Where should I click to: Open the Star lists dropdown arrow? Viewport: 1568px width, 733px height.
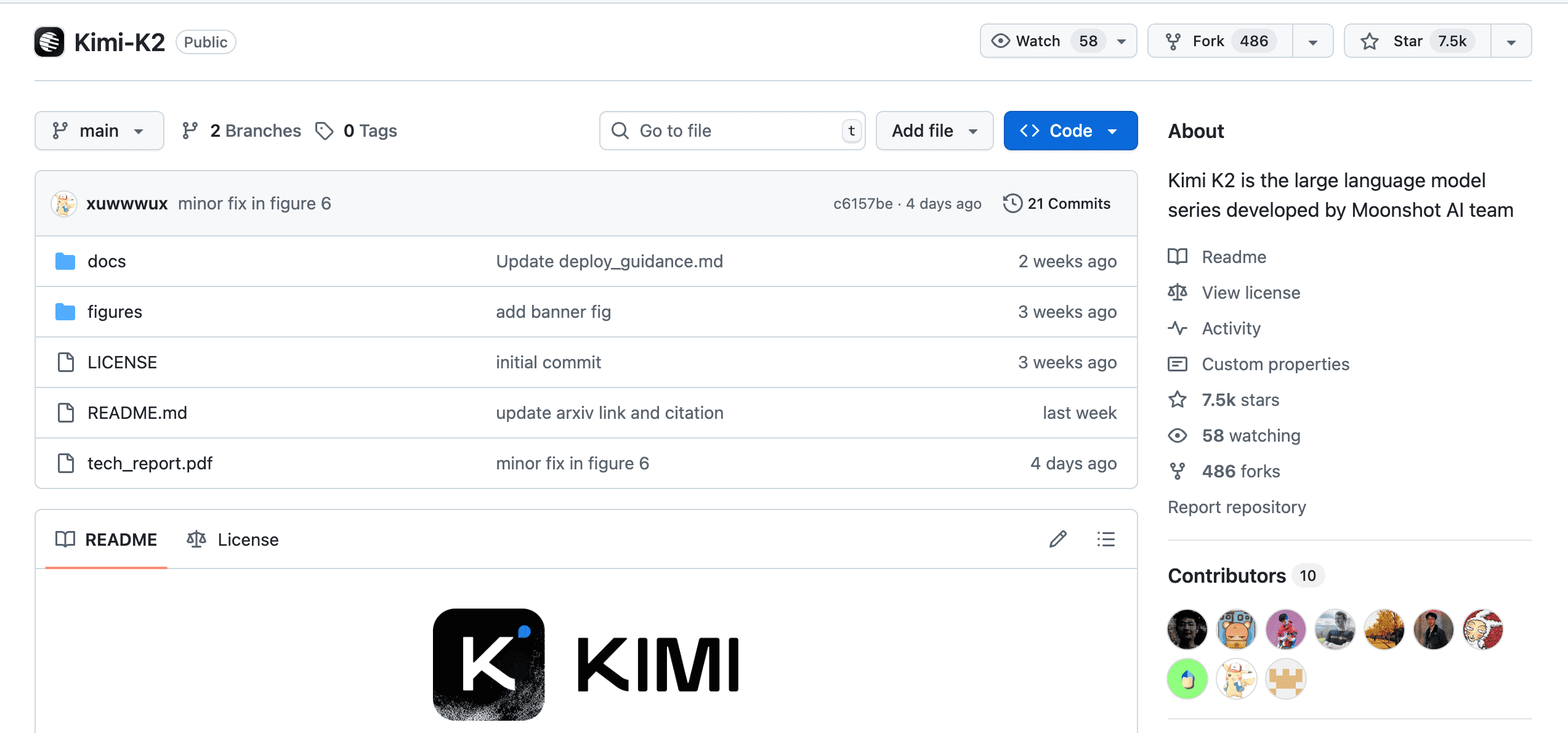coord(1511,41)
